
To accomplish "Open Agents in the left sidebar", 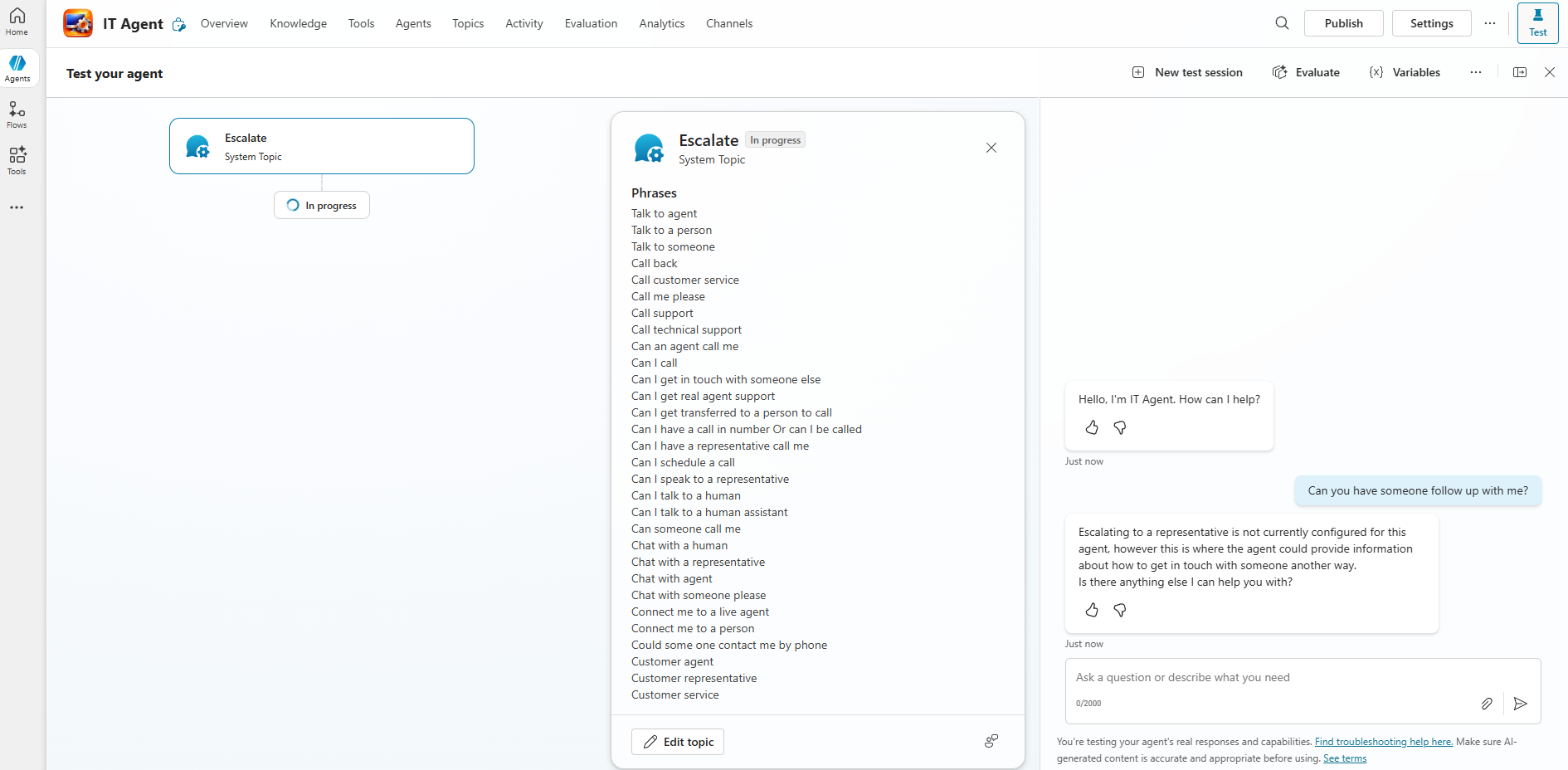I will point(17,69).
